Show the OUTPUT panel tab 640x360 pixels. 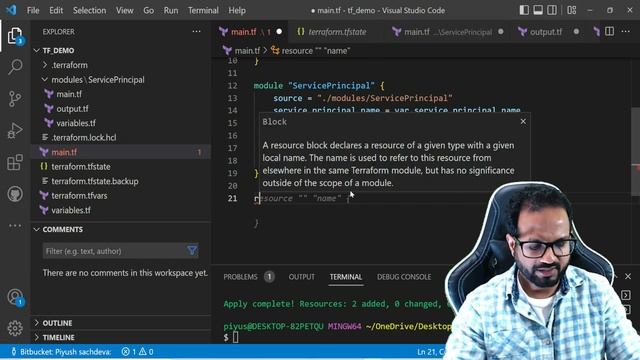coord(302,277)
